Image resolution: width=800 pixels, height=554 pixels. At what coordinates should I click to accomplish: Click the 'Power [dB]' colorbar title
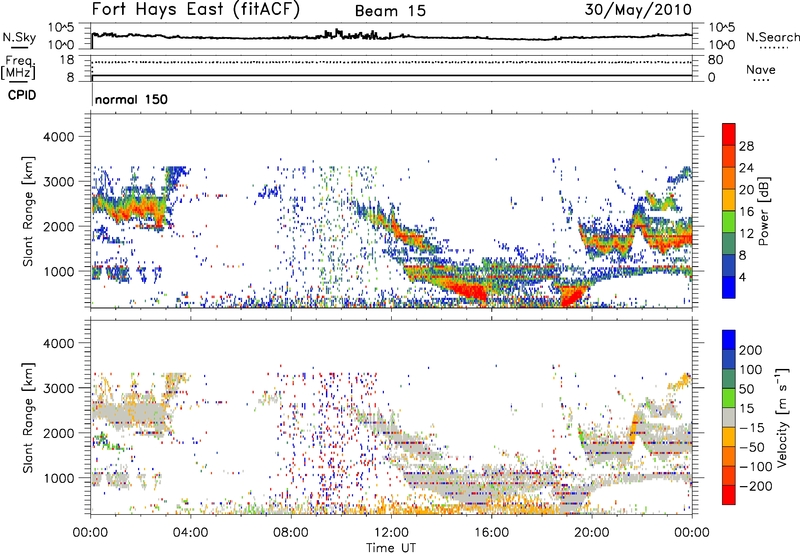[x=763, y=211]
